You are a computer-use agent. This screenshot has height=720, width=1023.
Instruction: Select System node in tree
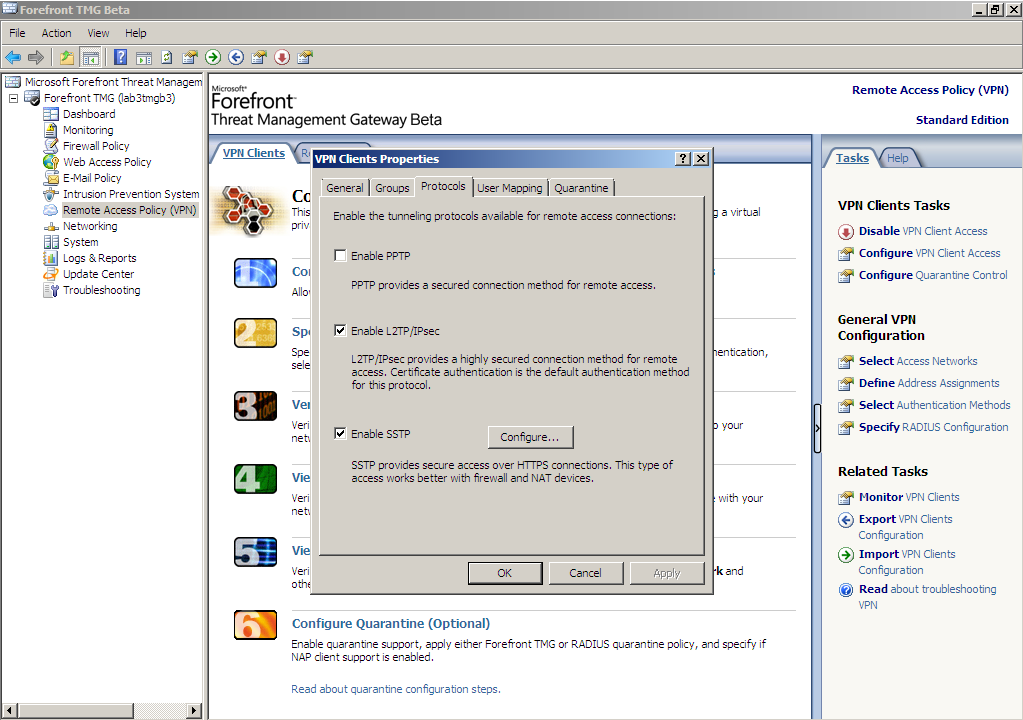[x=81, y=242]
